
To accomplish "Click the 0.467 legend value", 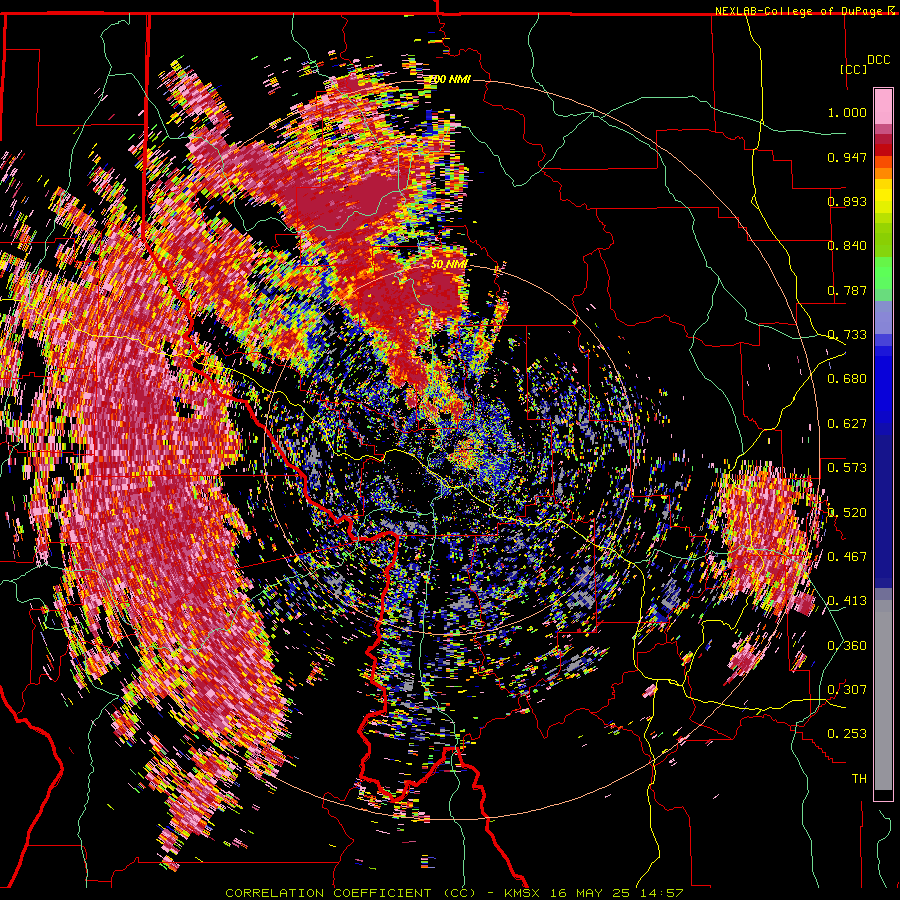I will (x=847, y=557).
